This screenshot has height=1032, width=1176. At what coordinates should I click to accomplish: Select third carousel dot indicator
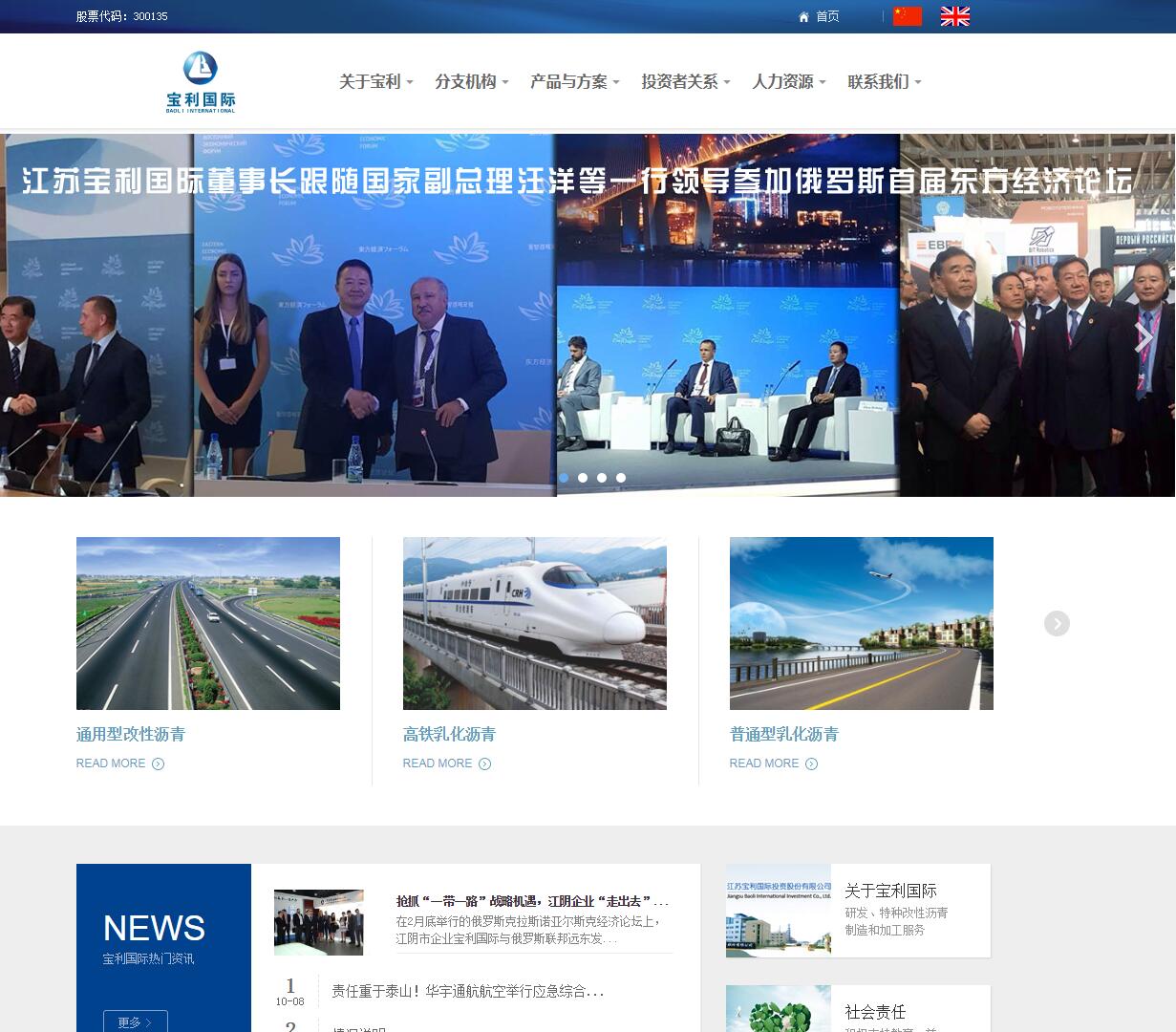[602, 478]
